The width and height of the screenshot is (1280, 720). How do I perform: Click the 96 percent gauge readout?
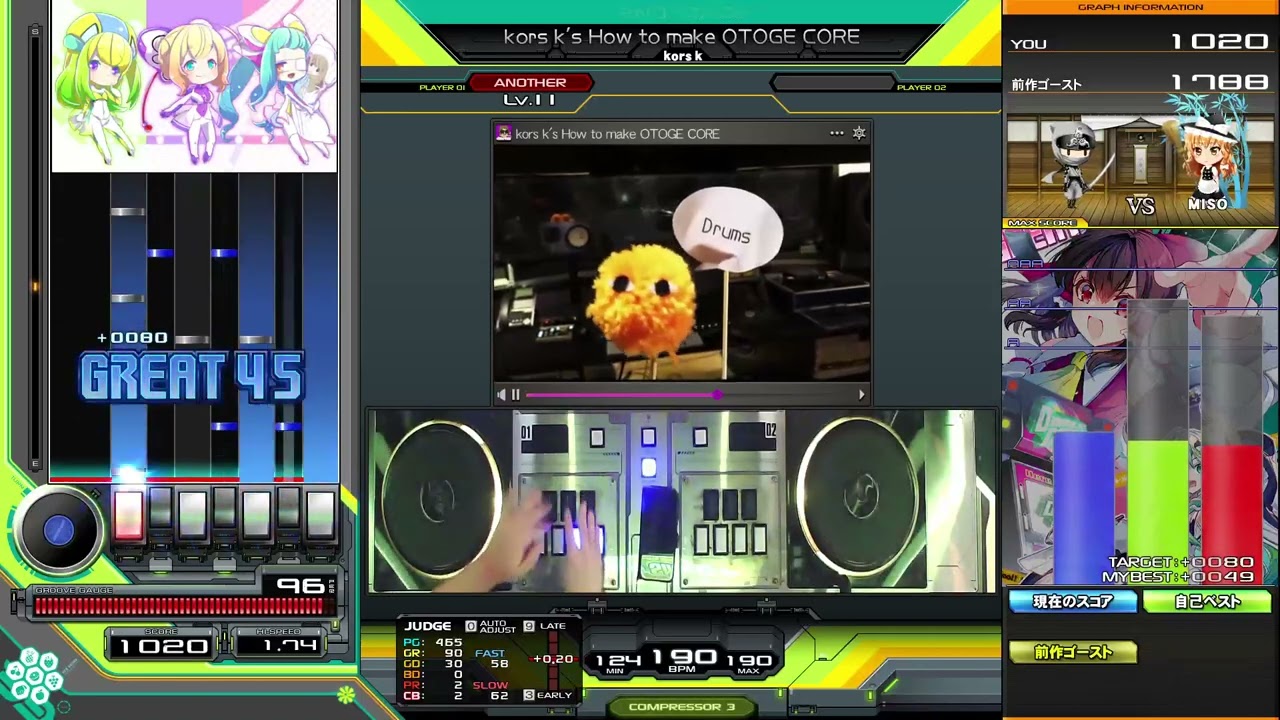coord(300,585)
